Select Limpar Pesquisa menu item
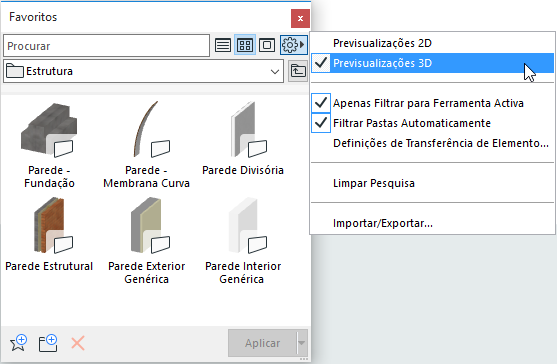This screenshot has width=557, height=364. (x=433, y=183)
